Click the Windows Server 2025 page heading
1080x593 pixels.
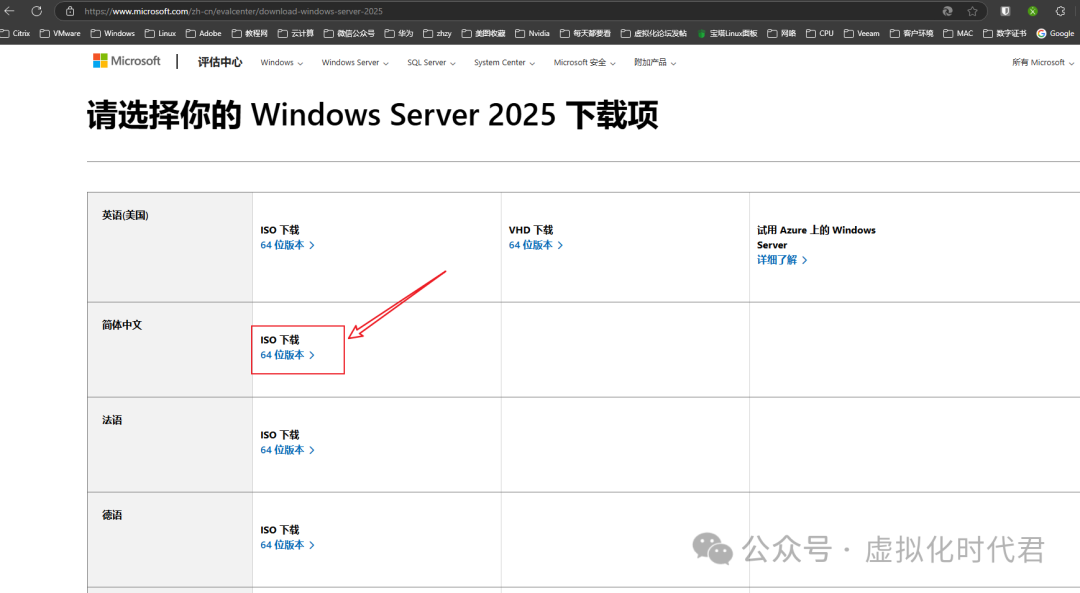click(x=373, y=115)
